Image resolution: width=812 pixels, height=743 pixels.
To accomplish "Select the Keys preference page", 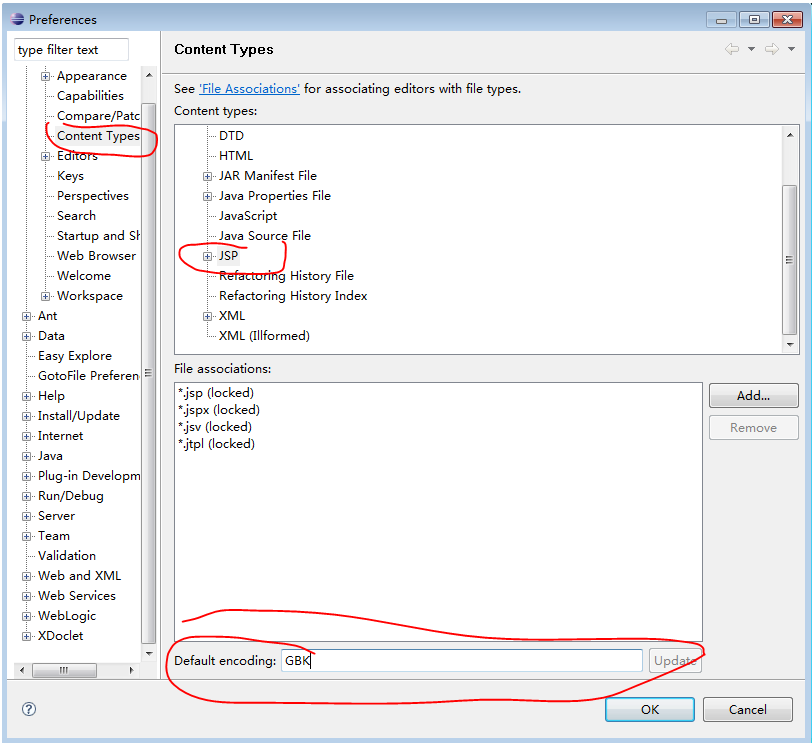I will 70,176.
